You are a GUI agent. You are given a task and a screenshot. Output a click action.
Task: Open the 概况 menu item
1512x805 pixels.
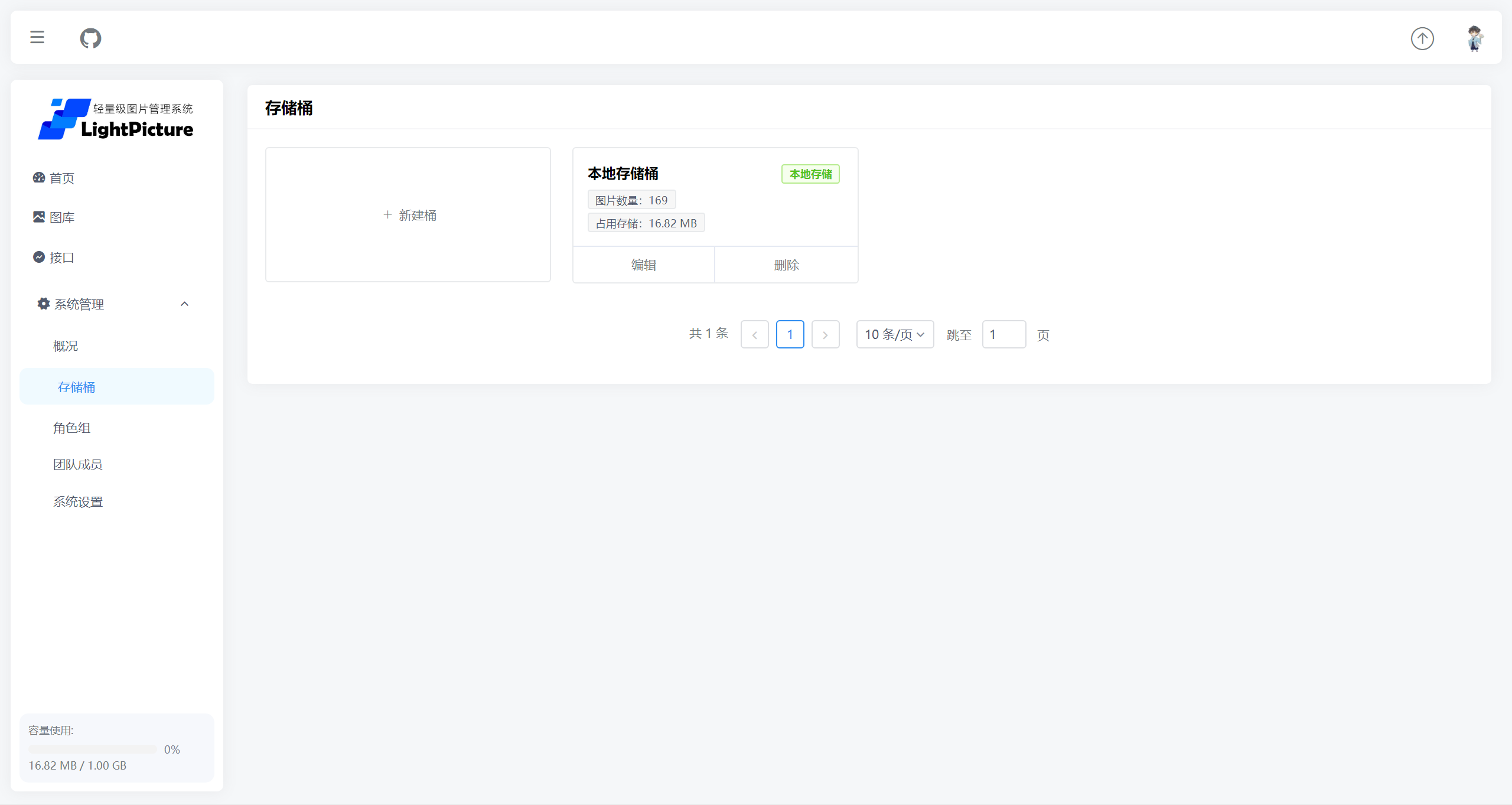66,346
